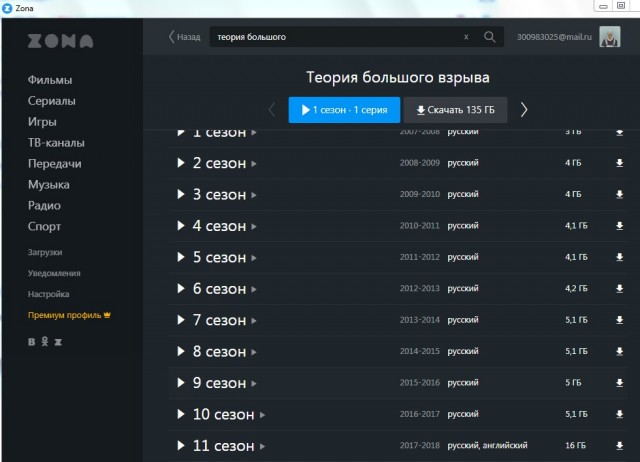Image resolution: width=640 pixels, height=462 pixels.
Task: Play season 9 via its play triangle
Action: [181, 383]
